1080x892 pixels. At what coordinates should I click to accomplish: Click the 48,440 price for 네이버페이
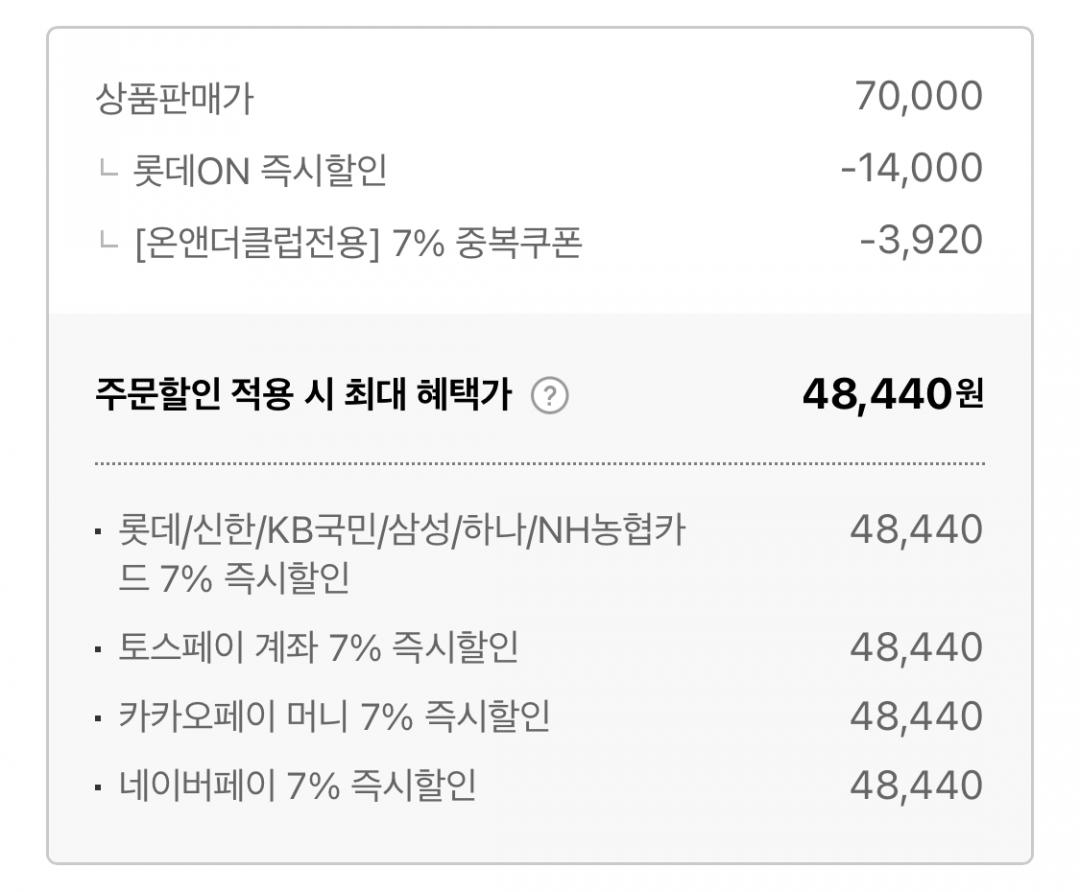pyautogui.click(x=916, y=786)
